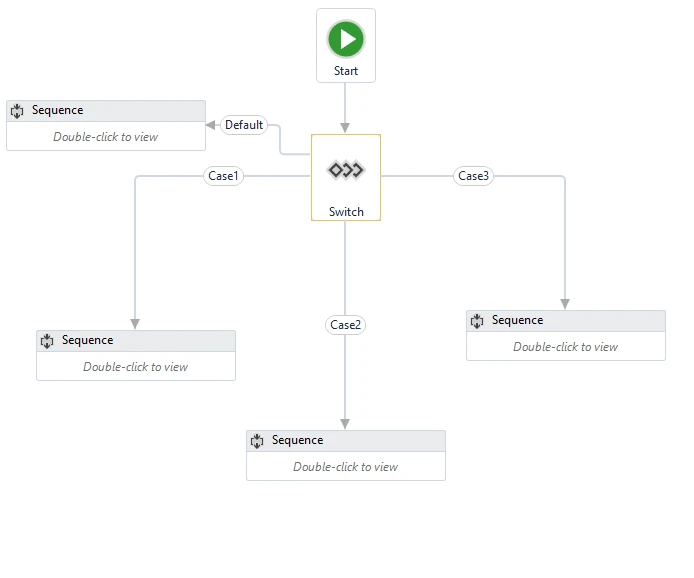Click 'Double-click to view' in the Case1 Sequence
Image resolution: width=694 pixels, height=578 pixels.
click(x=135, y=367)
